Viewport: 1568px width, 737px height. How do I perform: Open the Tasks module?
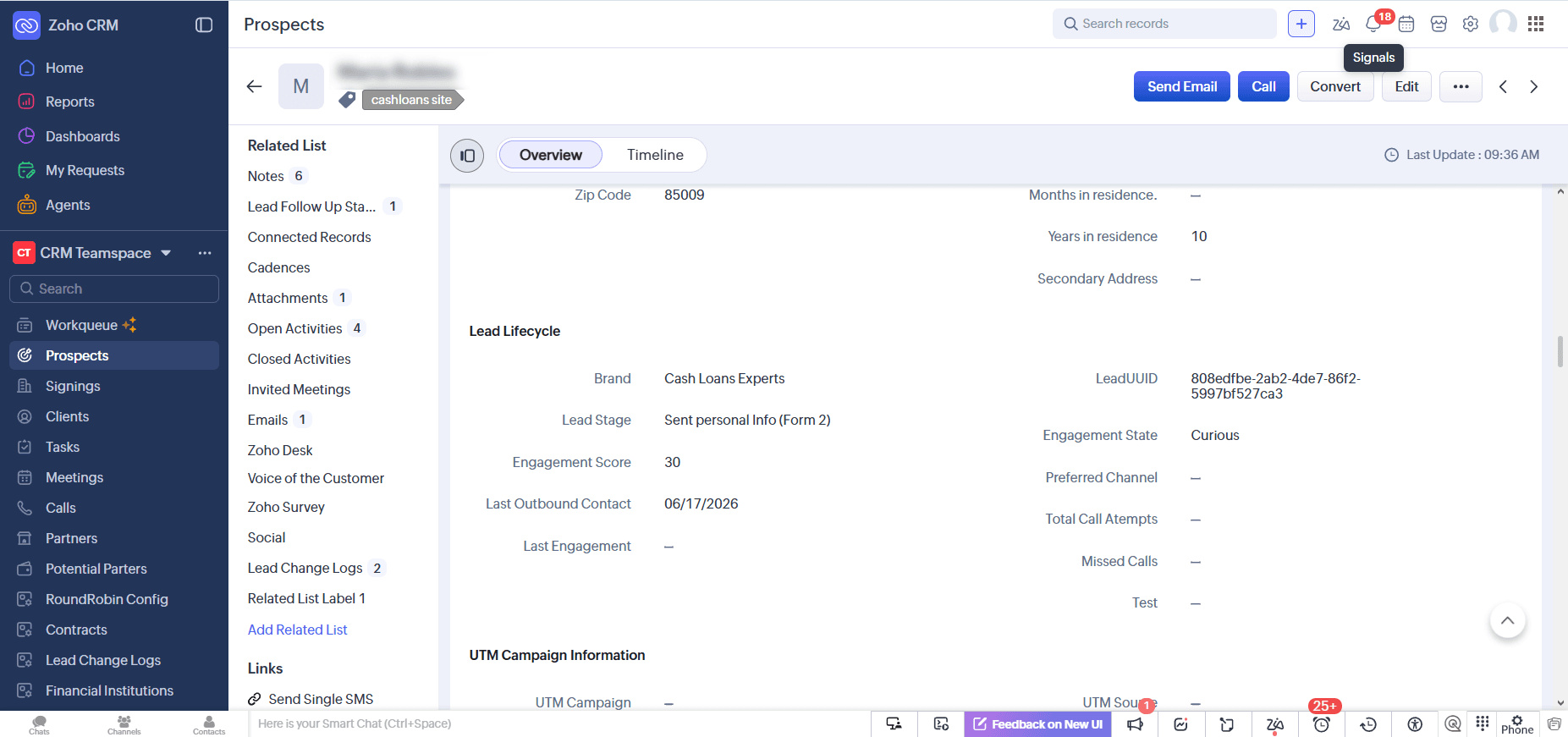click(x=114, y=447)
